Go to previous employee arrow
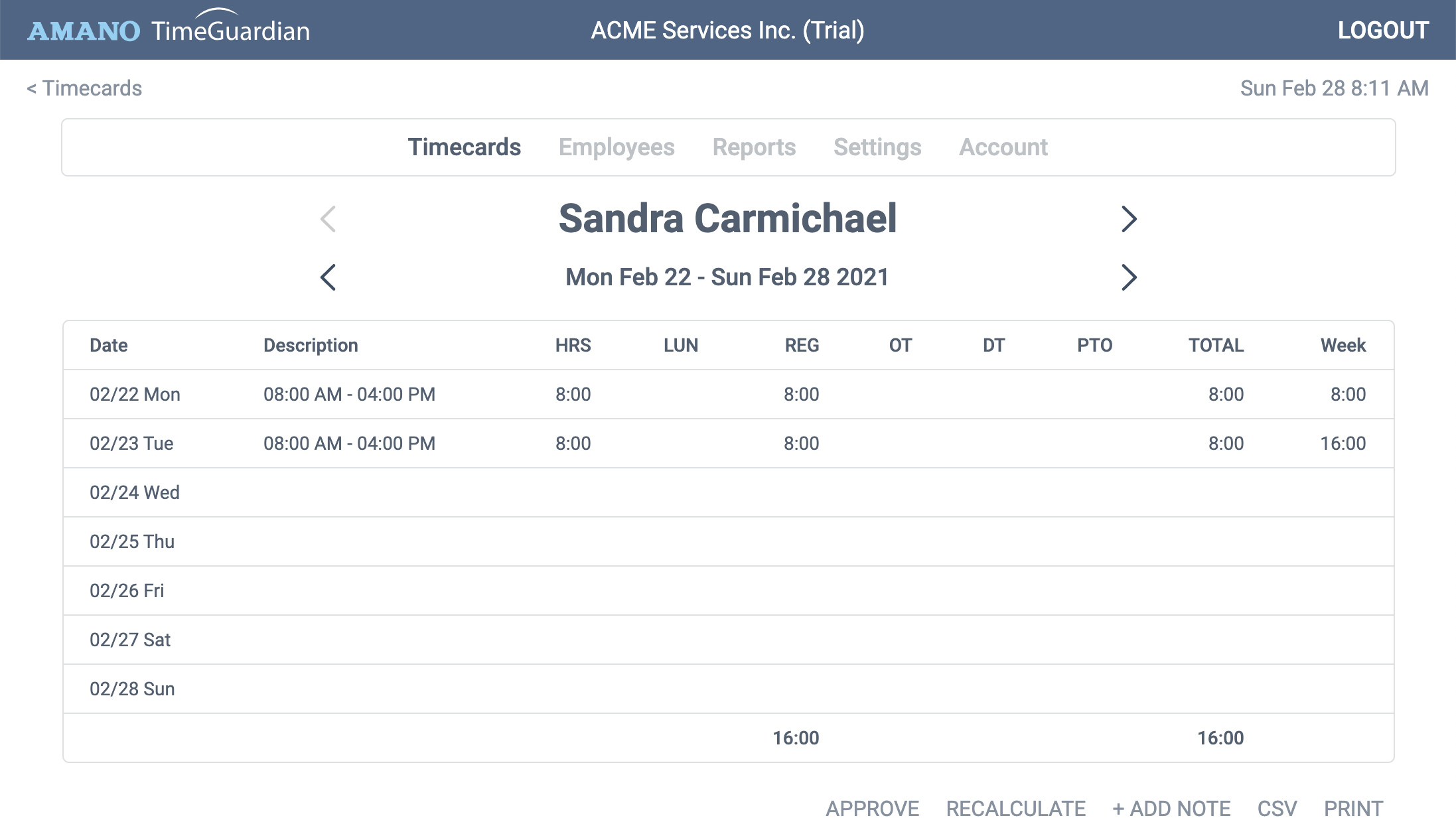The image size is (1456, 834). pos(328,219)
